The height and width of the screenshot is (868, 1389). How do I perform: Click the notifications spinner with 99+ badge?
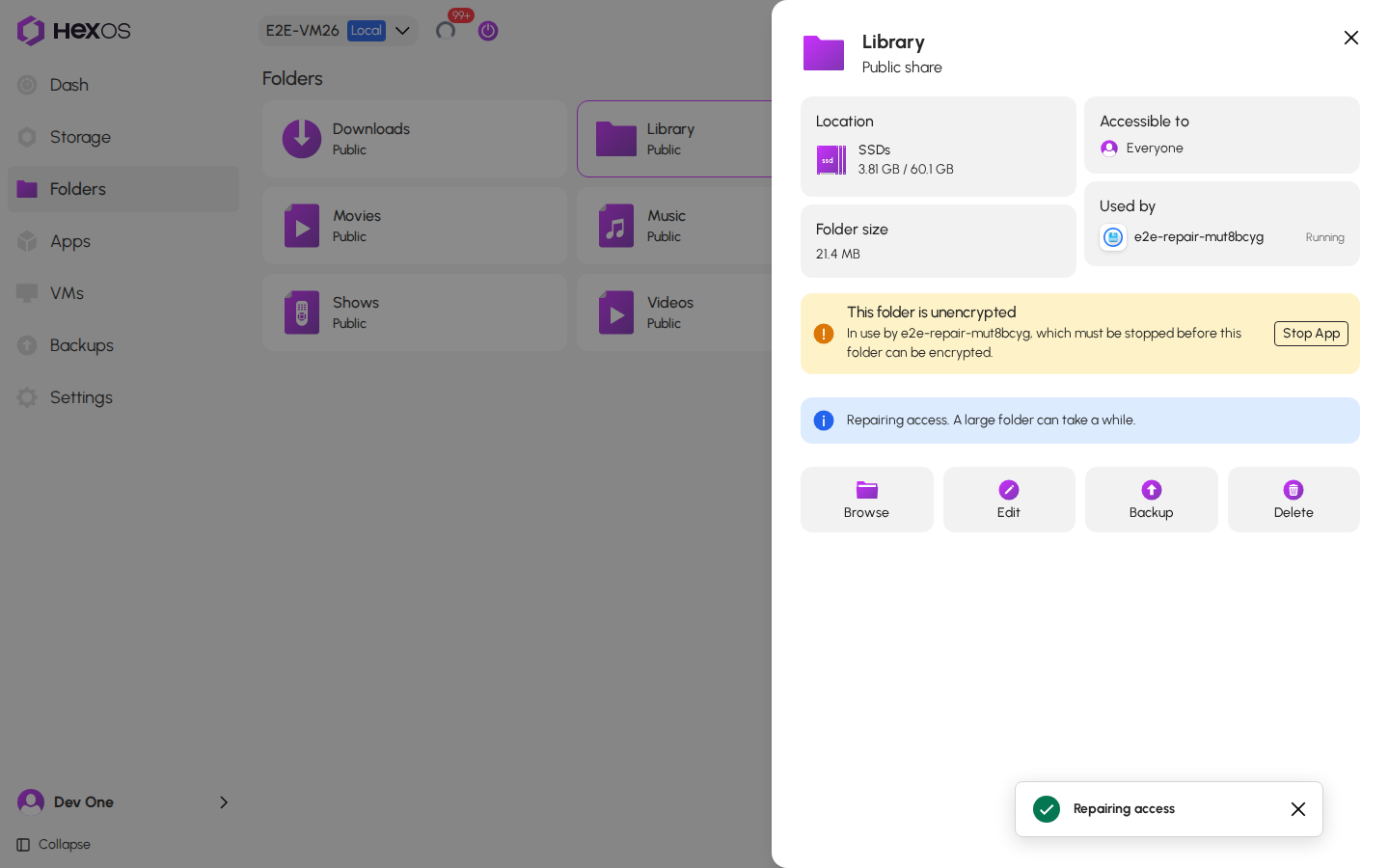tap(447, 30)
